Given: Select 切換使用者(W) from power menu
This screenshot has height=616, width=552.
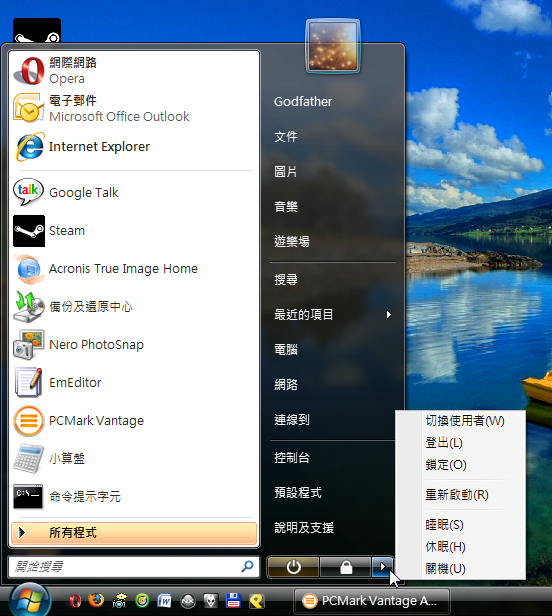Looking at the screenshot, I should coord(465,421).
